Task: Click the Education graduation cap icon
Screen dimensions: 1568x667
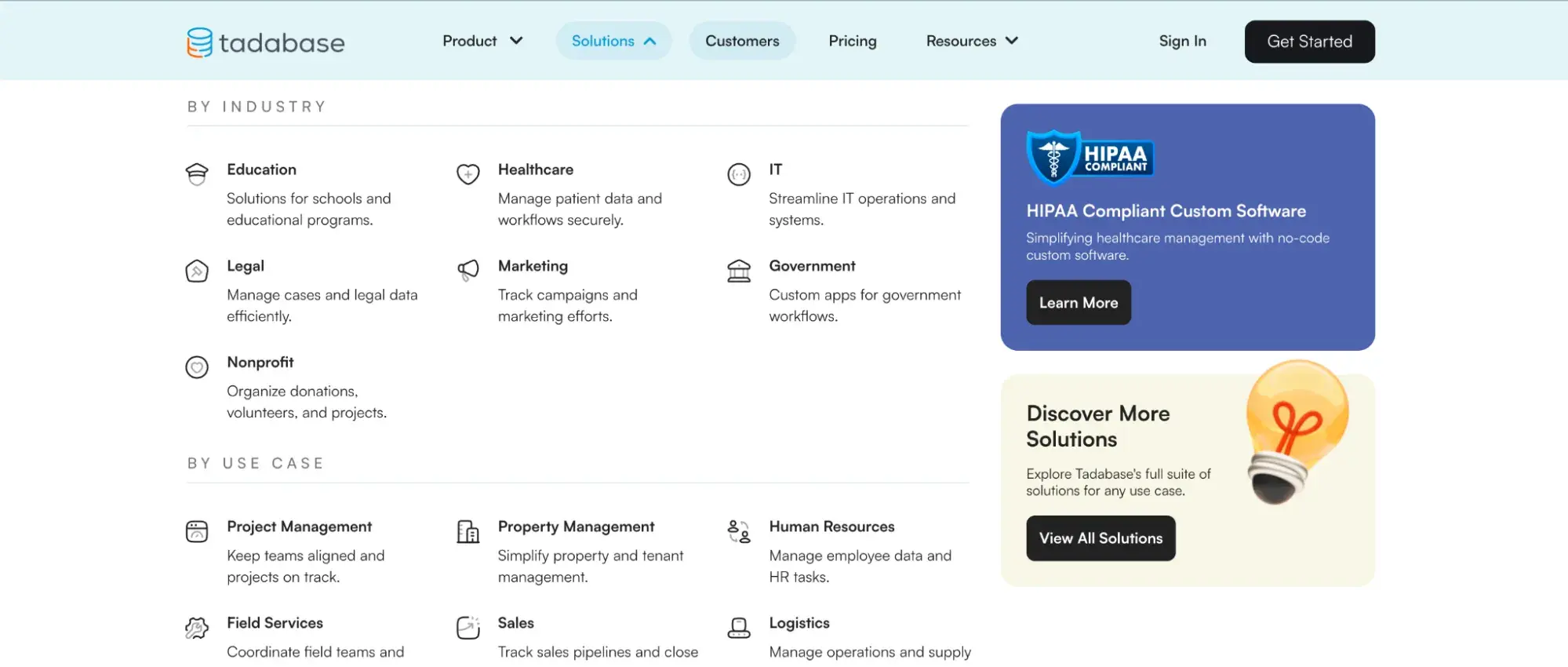Action: click(x=197, y=173)
